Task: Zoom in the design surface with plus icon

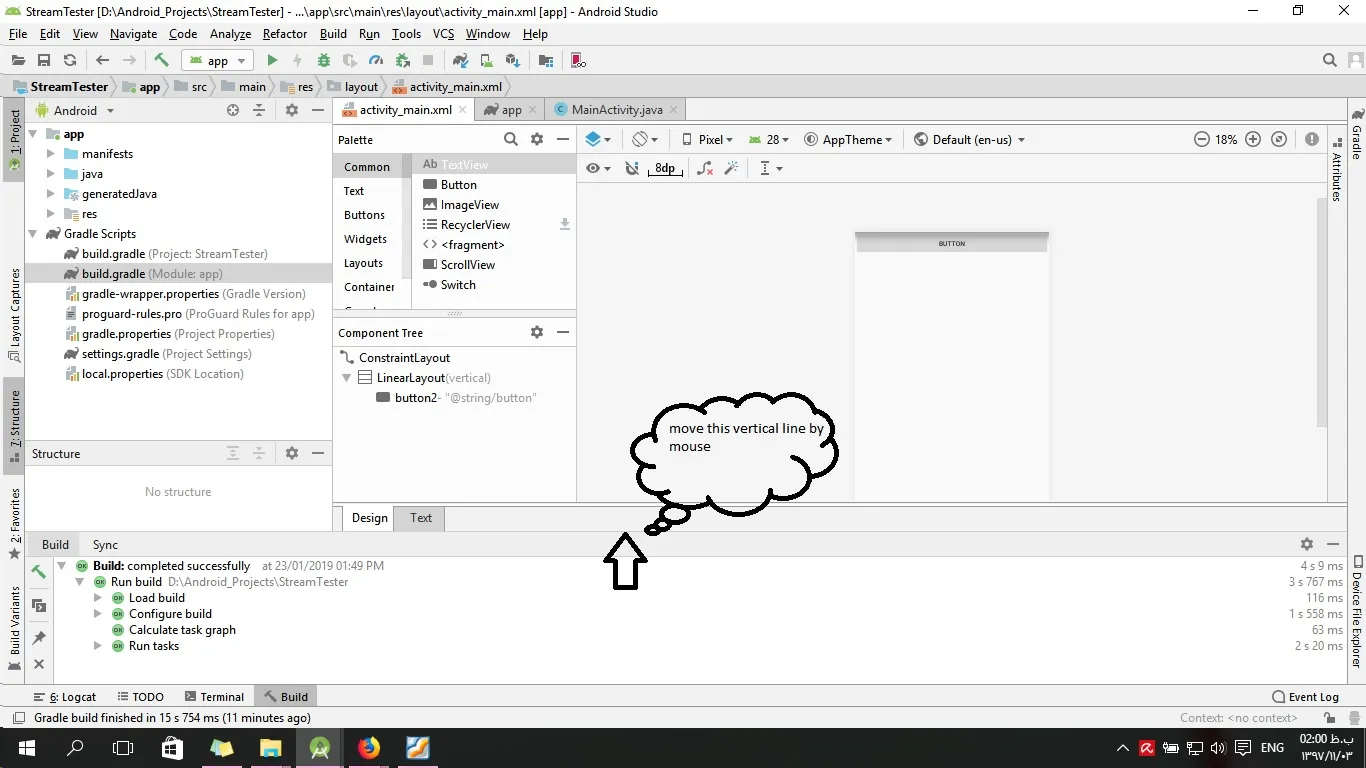Action: pos(1253,140)
